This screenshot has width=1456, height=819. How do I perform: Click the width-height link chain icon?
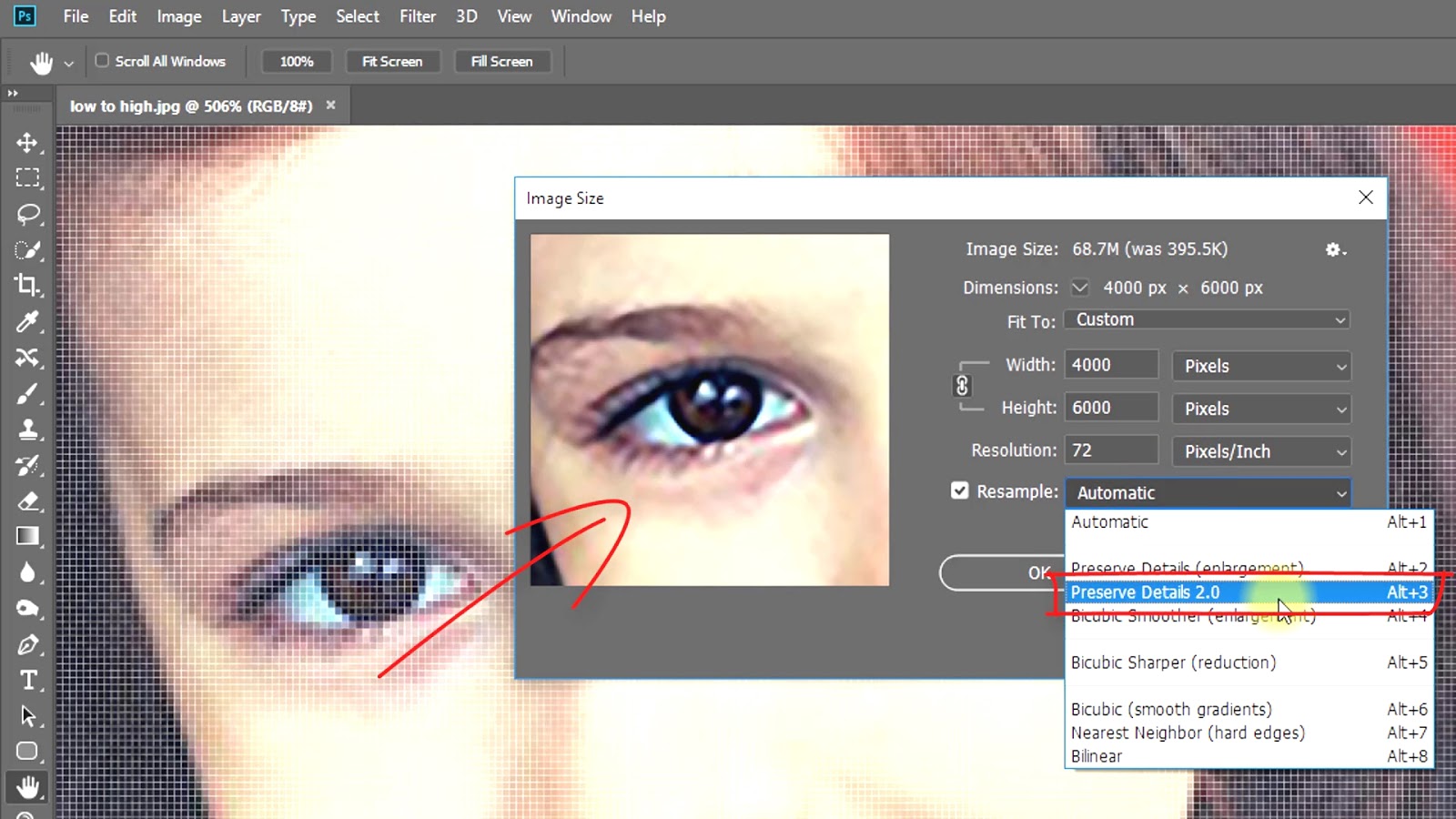pos(963,386)
